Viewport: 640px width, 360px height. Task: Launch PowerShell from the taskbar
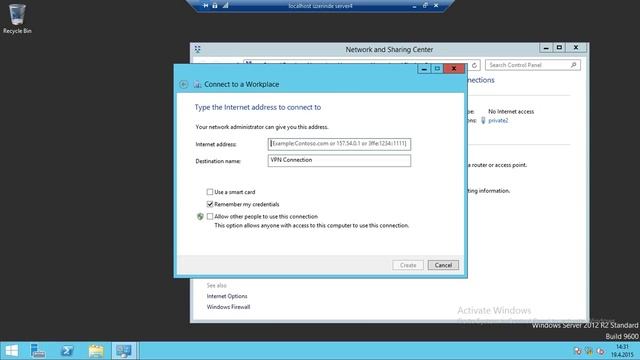pos(67,351)
